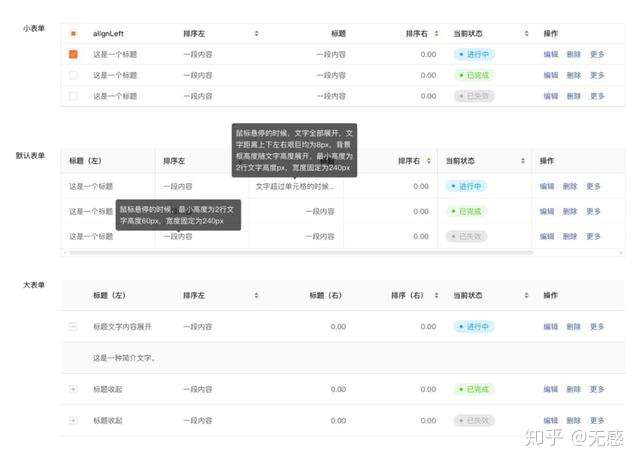Image resolution: width=640 pixels, height=464 pixels.
Task: Click 编辑 in the 默认表单 已失效 row
Action: [547, 236]
